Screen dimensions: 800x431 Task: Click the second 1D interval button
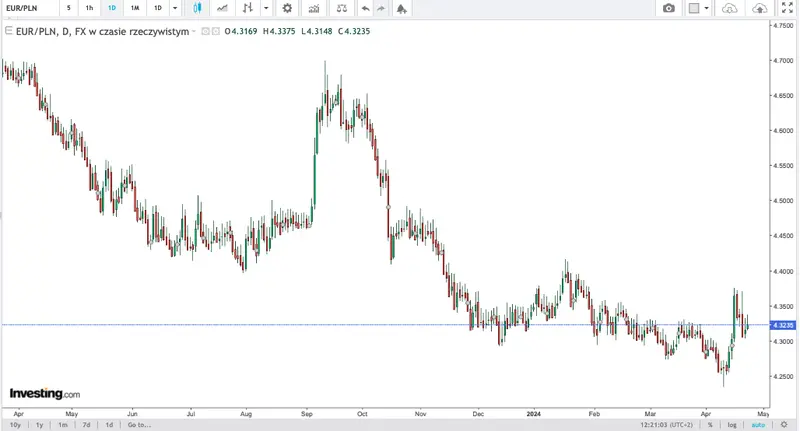point(158,8)
